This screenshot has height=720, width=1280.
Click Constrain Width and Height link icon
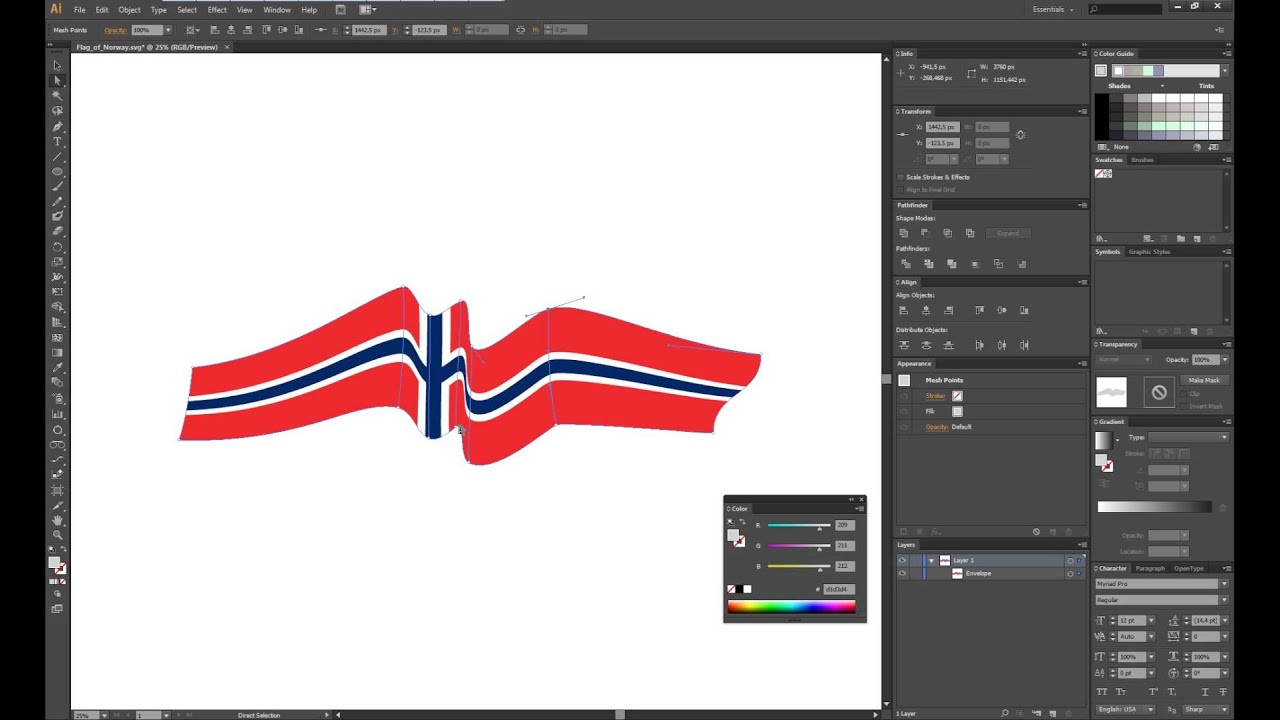[x=1020, y=135]
